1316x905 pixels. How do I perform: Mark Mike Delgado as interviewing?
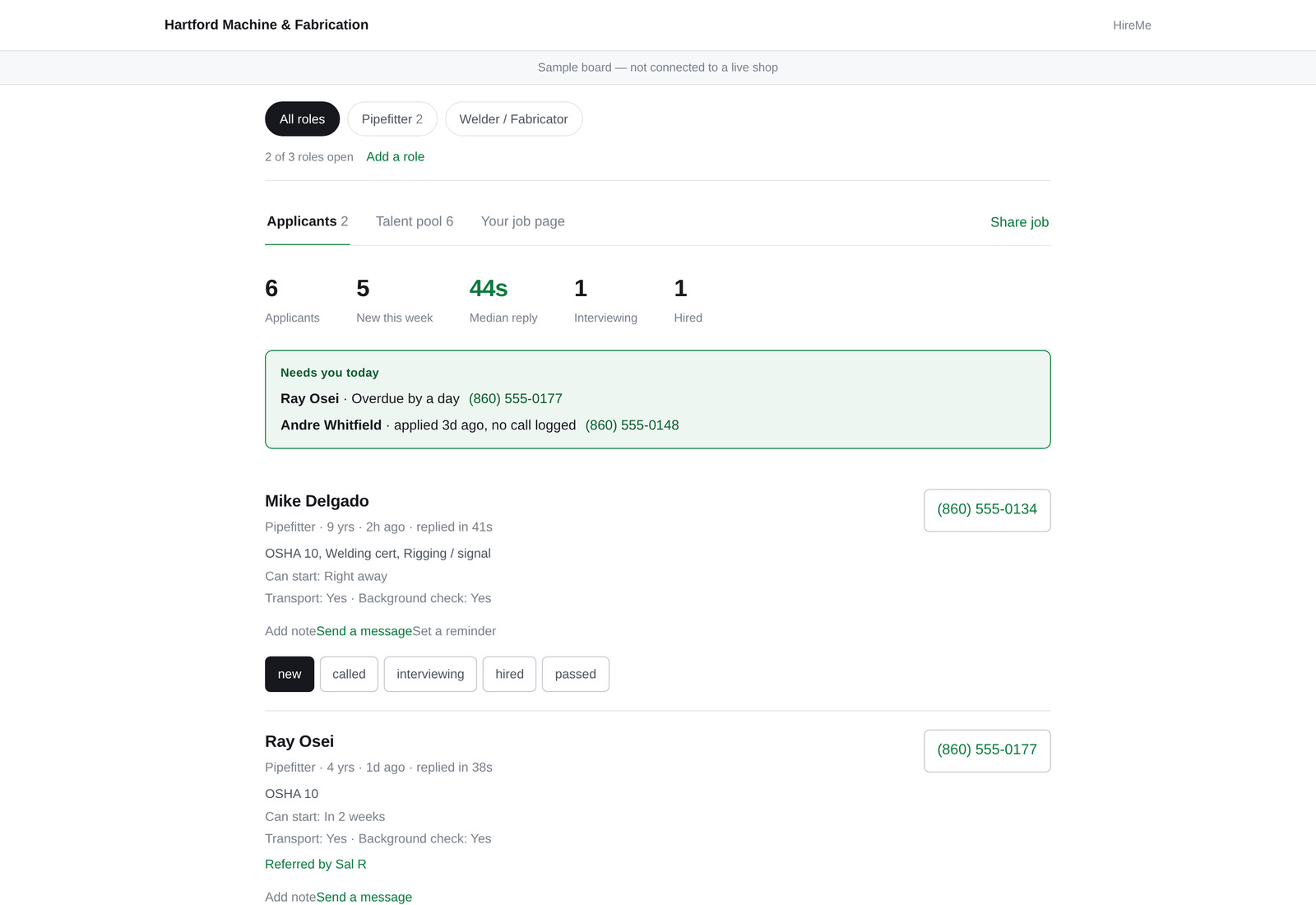(430, 674)
